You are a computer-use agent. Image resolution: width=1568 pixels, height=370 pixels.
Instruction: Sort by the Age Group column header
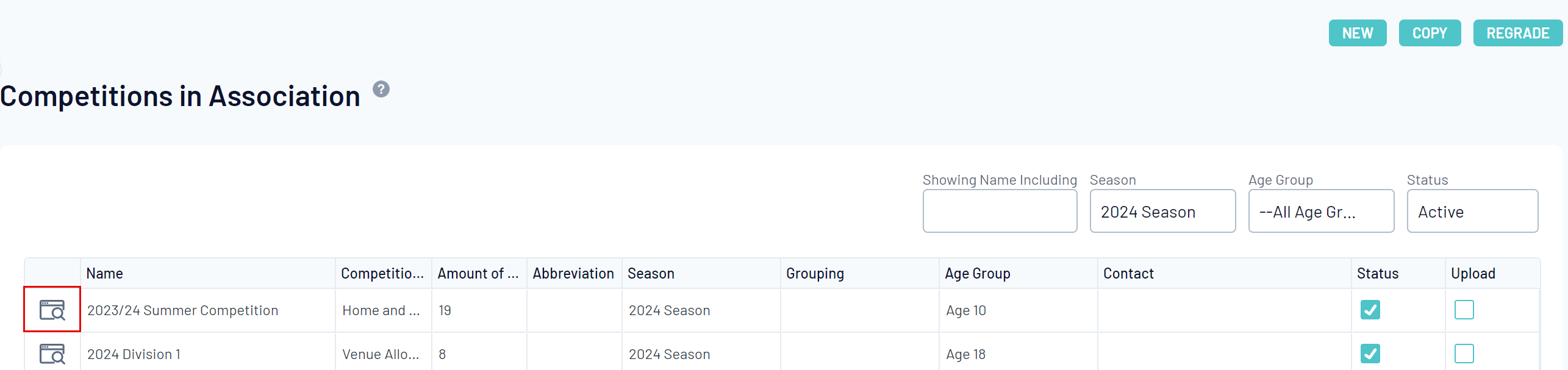pos(977,274)
